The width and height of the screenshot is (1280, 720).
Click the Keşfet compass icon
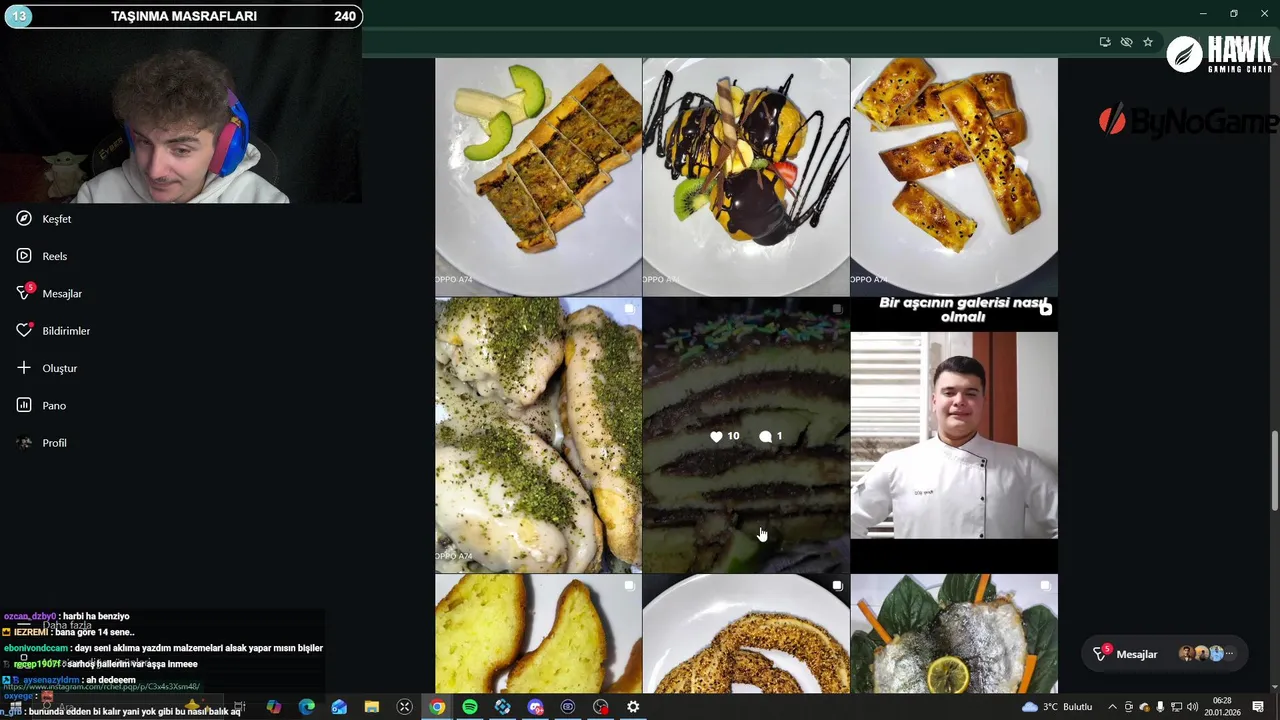point(24,219)
